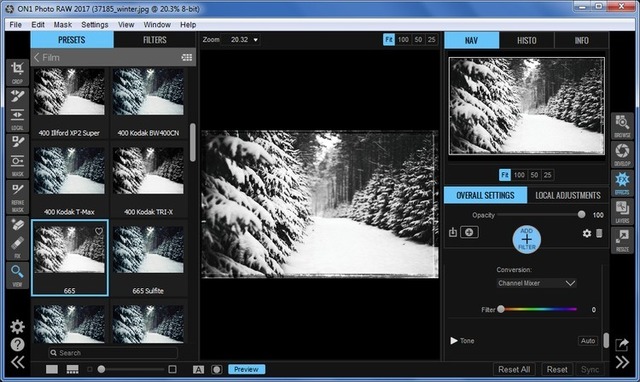Click the Opacity slider handle
This screenshot has height=382, width=640.
(x=581, y=215)
